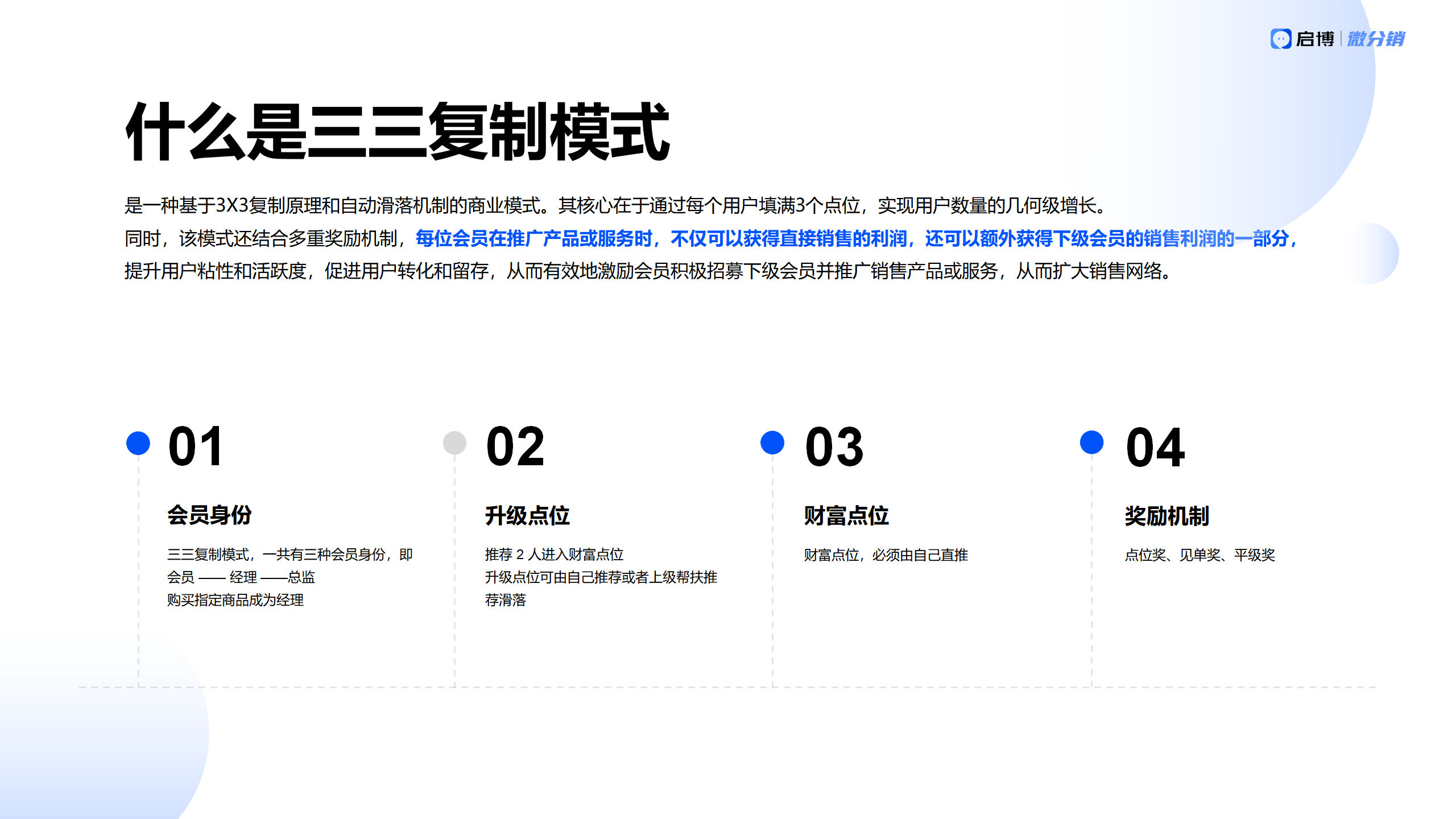Click the gray dot beside 02

click(x=454, y=443)
